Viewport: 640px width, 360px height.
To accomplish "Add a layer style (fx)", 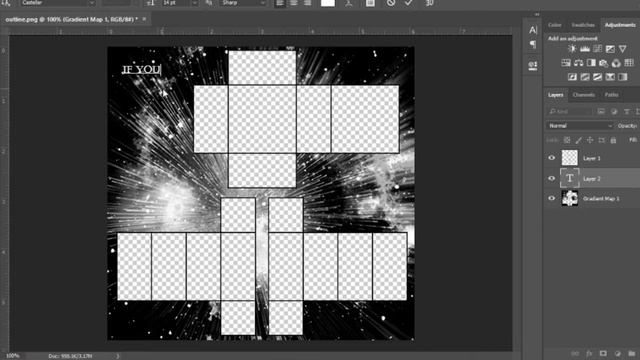I will click(589, 353).
